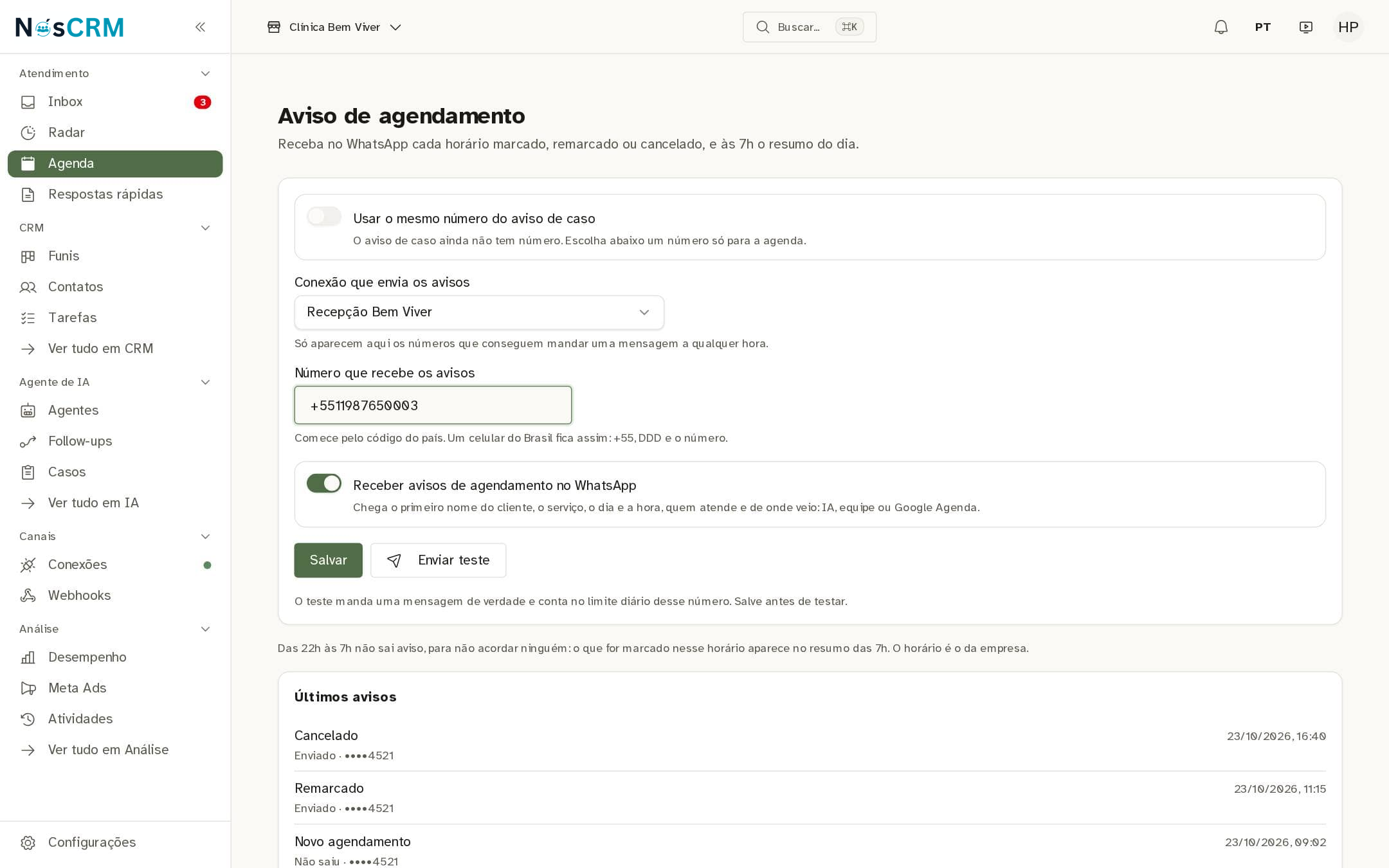Open Follow-ups in sidebar

click(115, 441)
